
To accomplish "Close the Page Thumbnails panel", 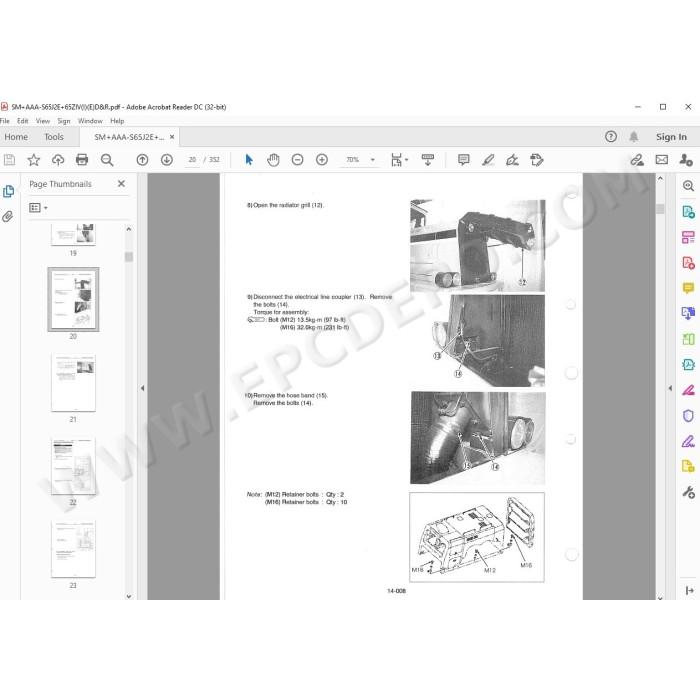I will (x=121, y=183).
